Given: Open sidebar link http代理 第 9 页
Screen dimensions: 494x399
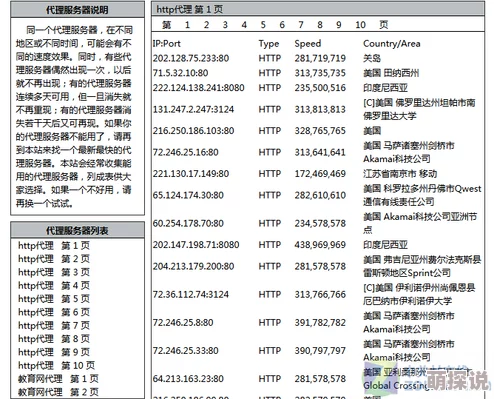Looking at the screenshot, I should pyautogui.click(x=54, y=352).
